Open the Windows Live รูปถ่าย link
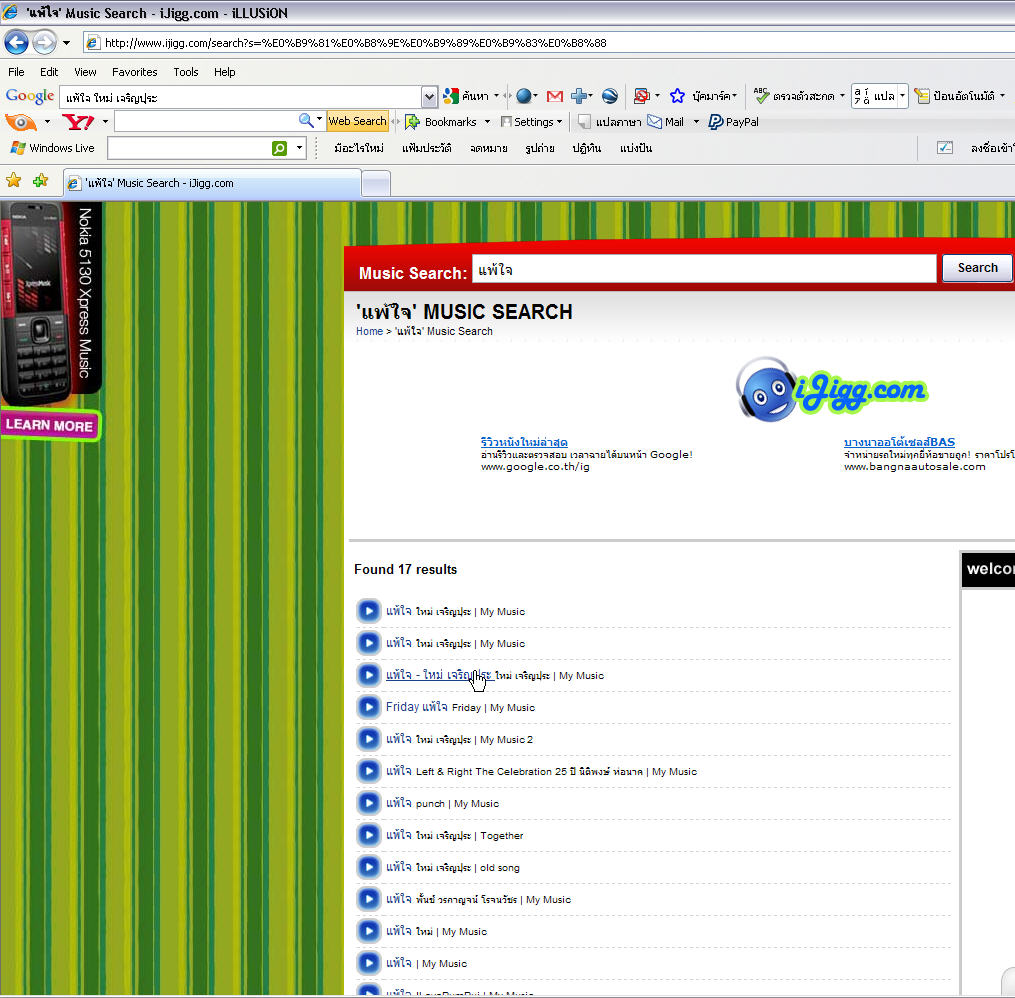 tap(540, 148)
